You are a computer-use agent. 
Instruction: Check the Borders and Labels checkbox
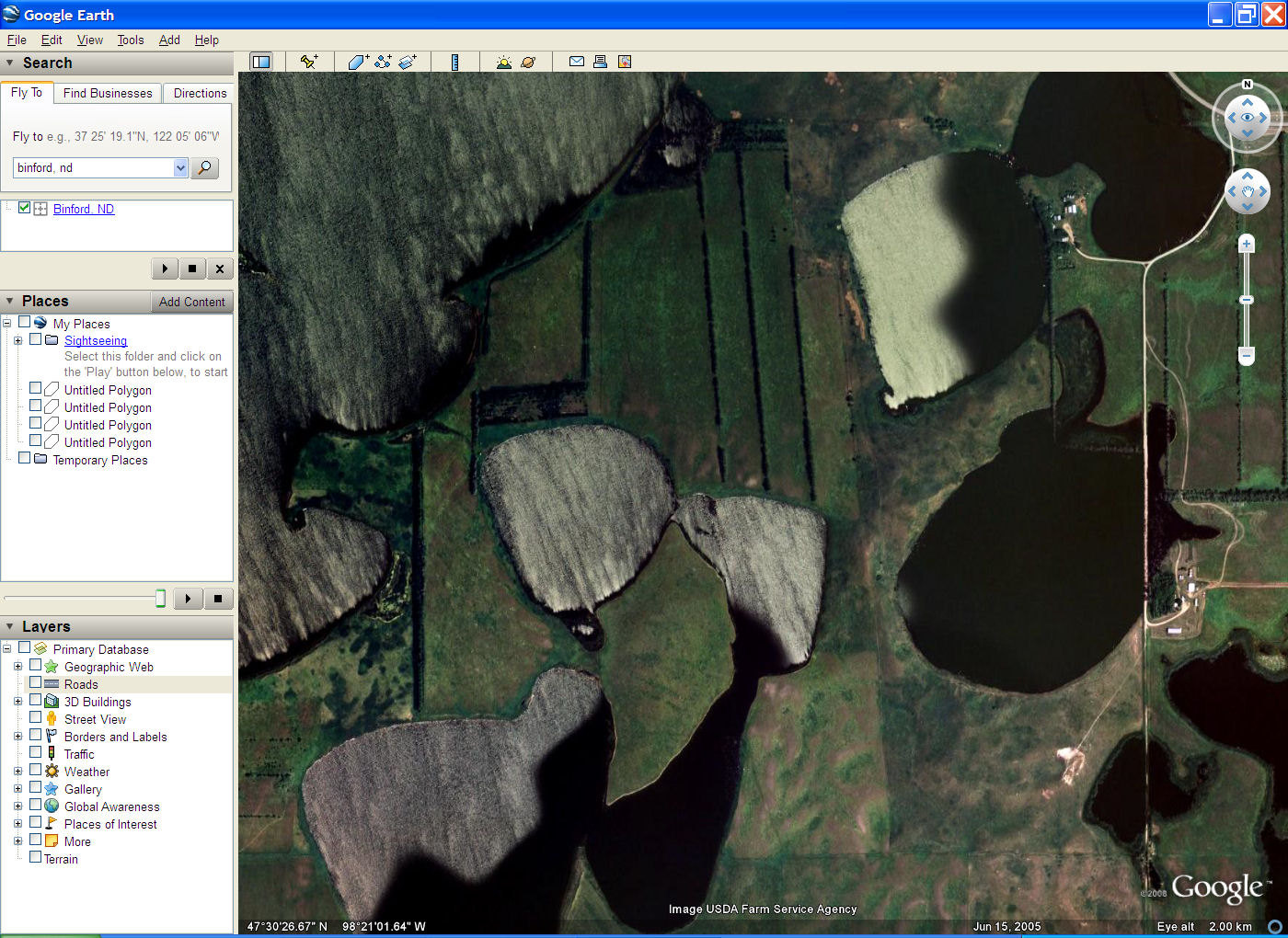[36, 735]
